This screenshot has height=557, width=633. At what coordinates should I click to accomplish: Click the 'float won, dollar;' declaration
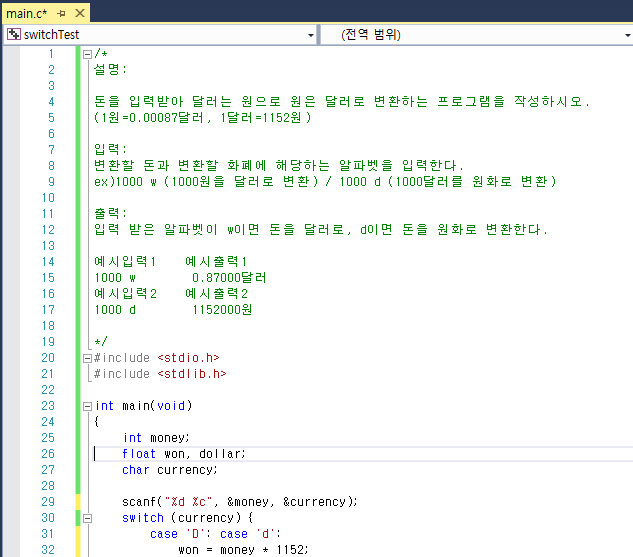click(x=183, y=453)
